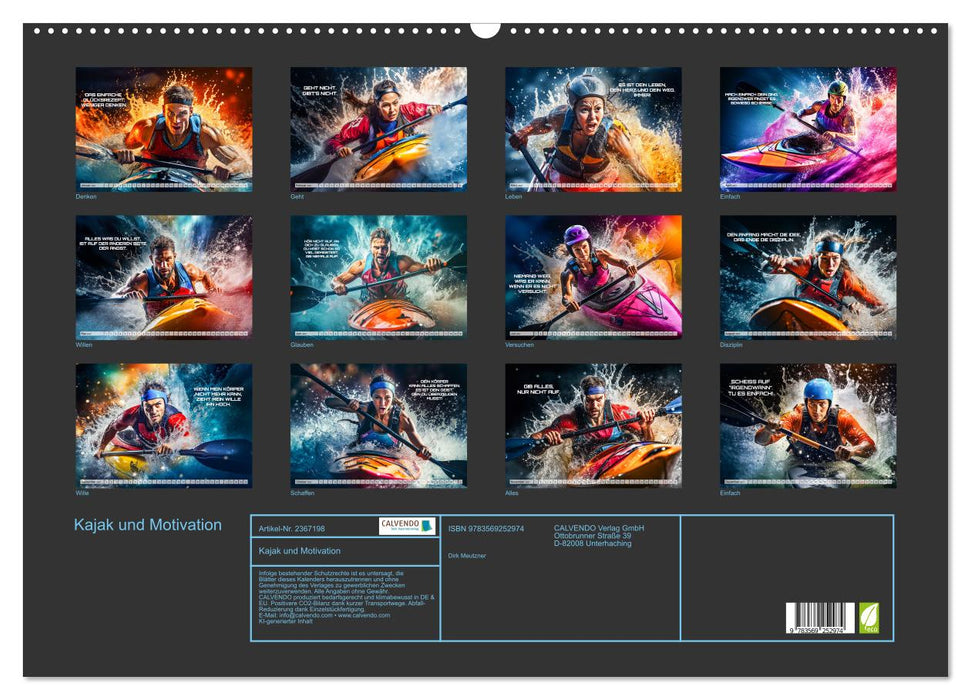The height and width of the screenshot is (700, 971).
Task: Open the thumbnail above the Glauben caption
Action: (378, 277)
